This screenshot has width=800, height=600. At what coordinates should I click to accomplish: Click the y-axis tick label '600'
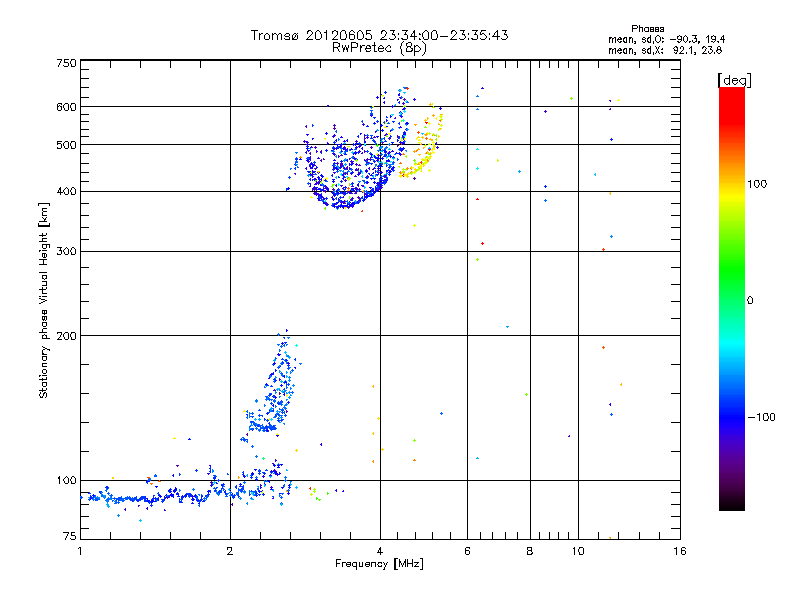click(66, 107)
